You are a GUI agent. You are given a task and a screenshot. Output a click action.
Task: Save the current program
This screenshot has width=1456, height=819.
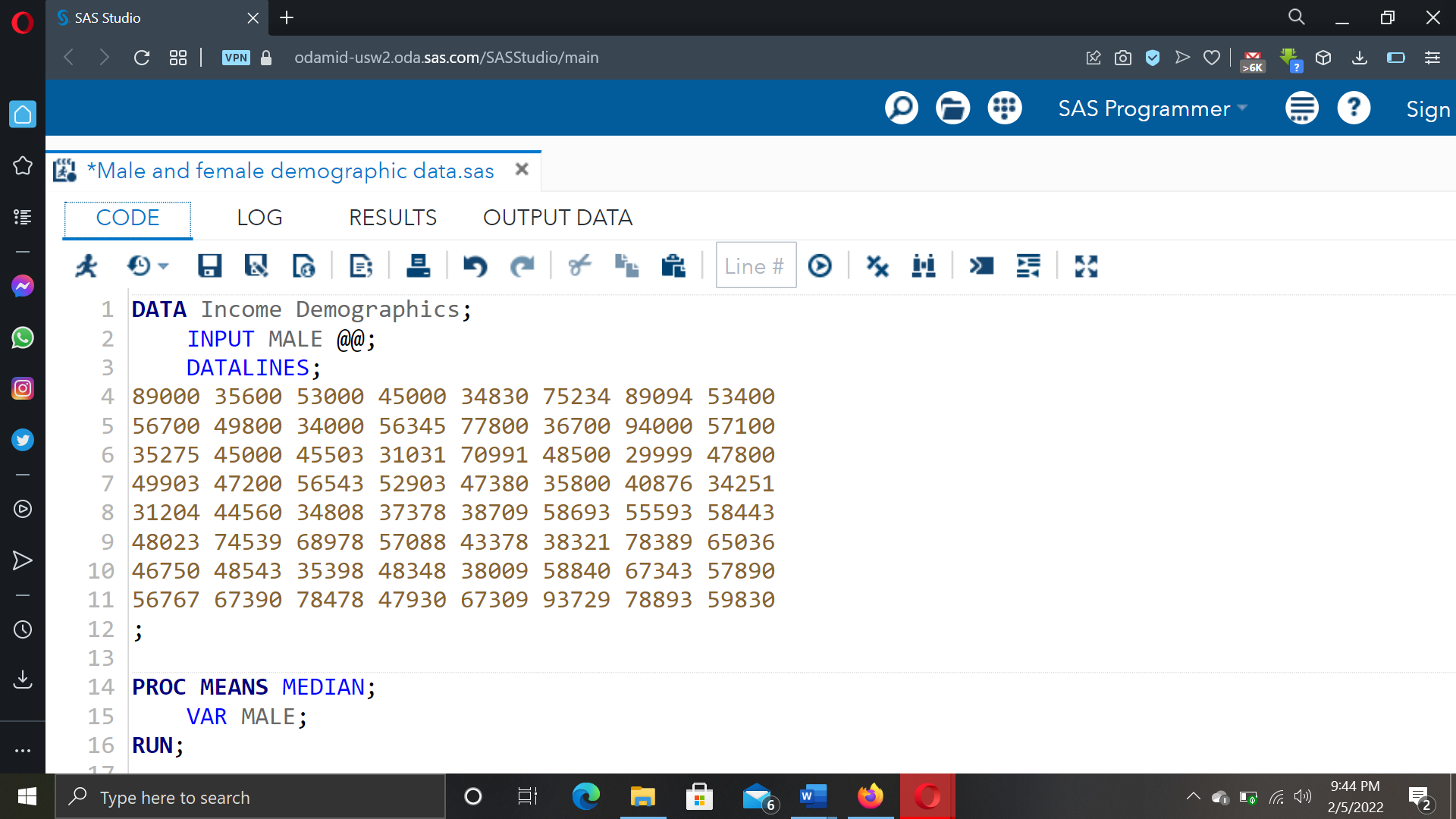[210, 265]
